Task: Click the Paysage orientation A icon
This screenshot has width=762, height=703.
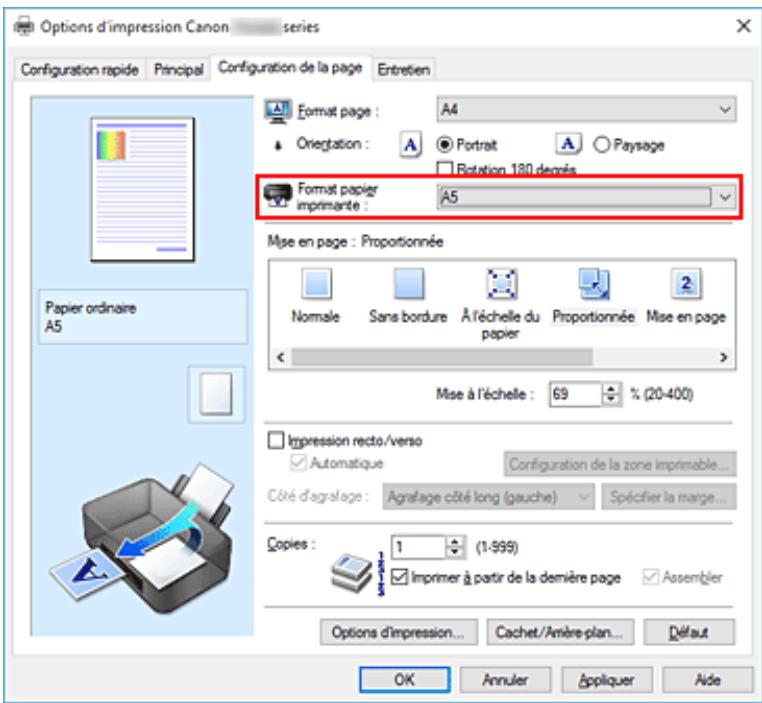Action: click(567, 144)
